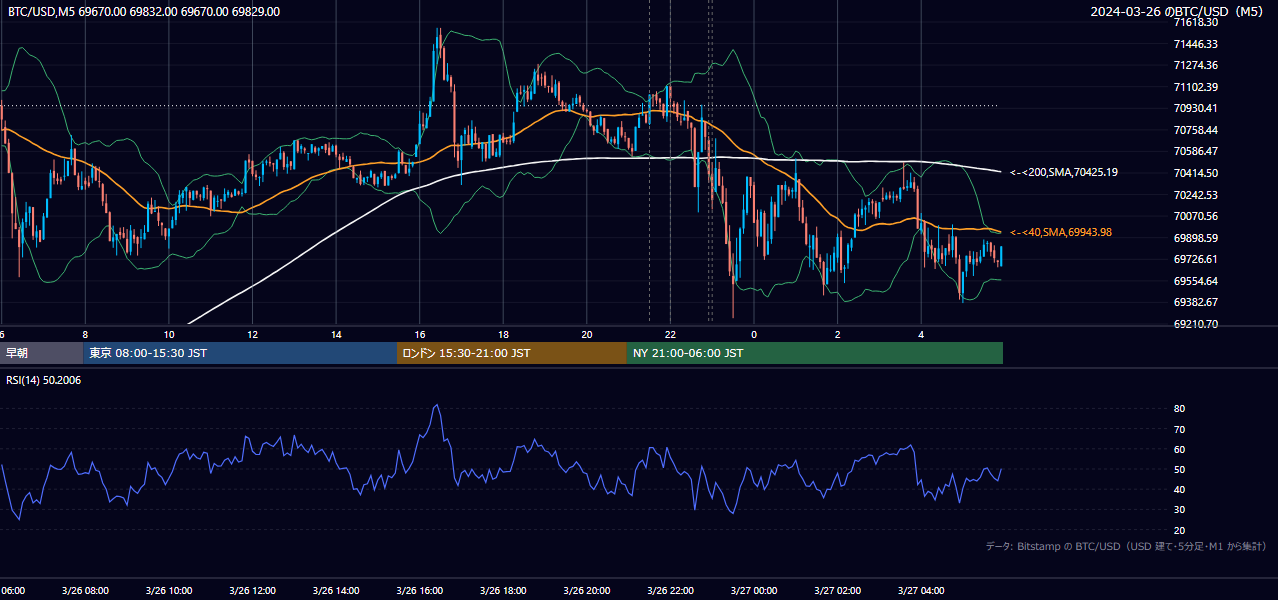Select the RSI axis value 70

(x=1180, y=429)
